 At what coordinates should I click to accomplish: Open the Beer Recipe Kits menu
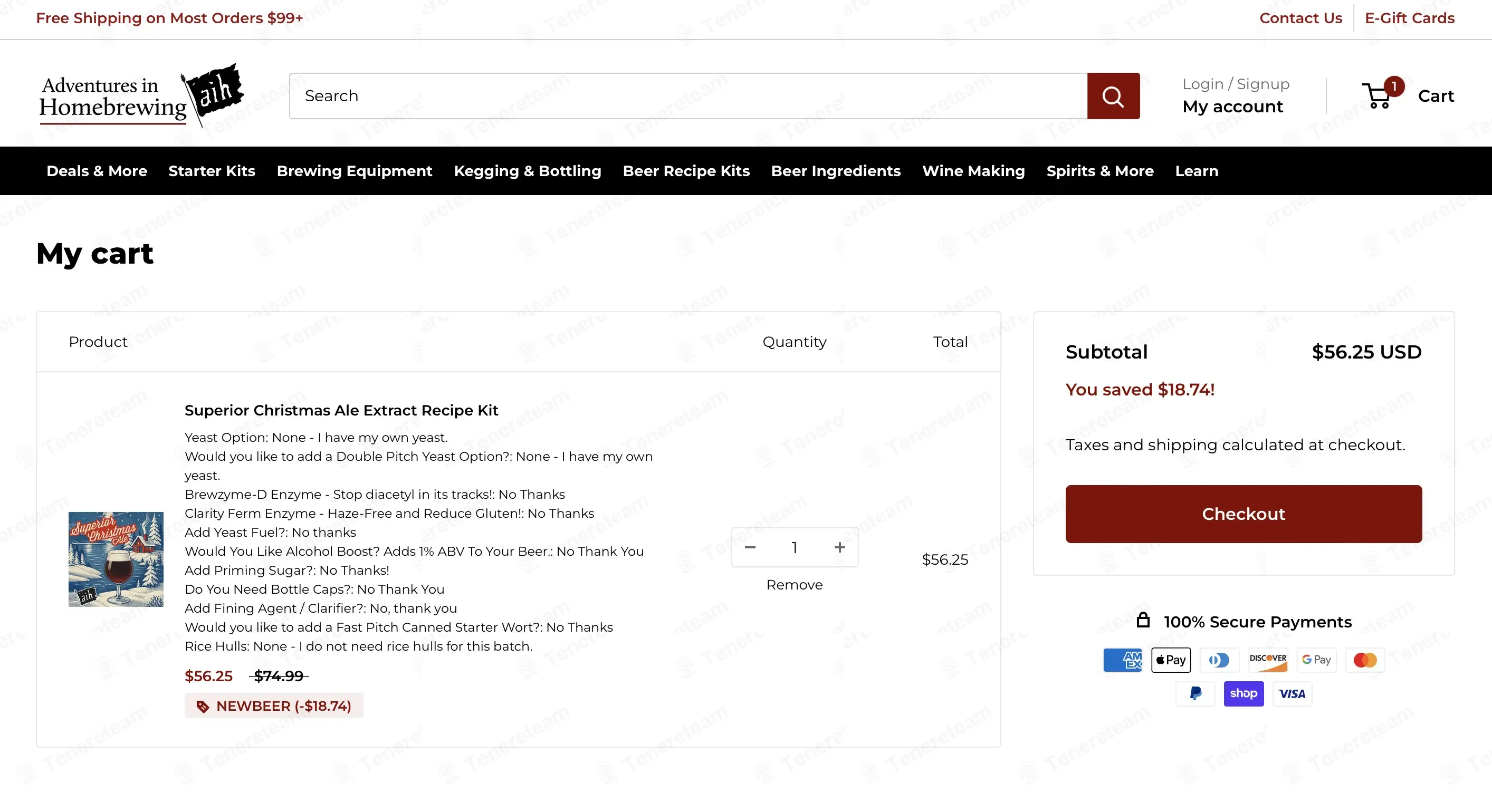tap(686, 171)
